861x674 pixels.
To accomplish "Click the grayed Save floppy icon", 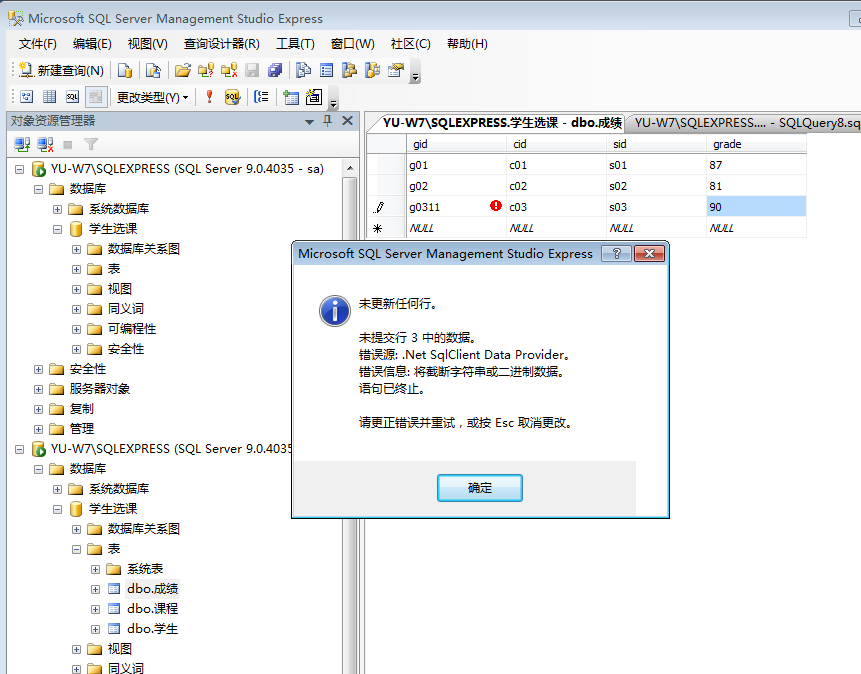I will [x=251, y=70].
